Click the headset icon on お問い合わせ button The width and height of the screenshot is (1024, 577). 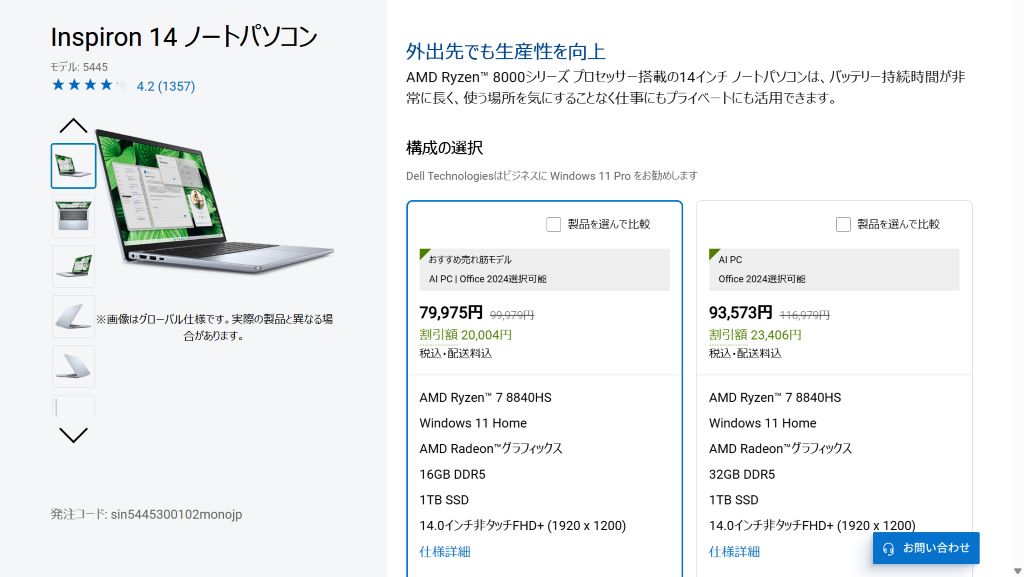click(888, 549)
